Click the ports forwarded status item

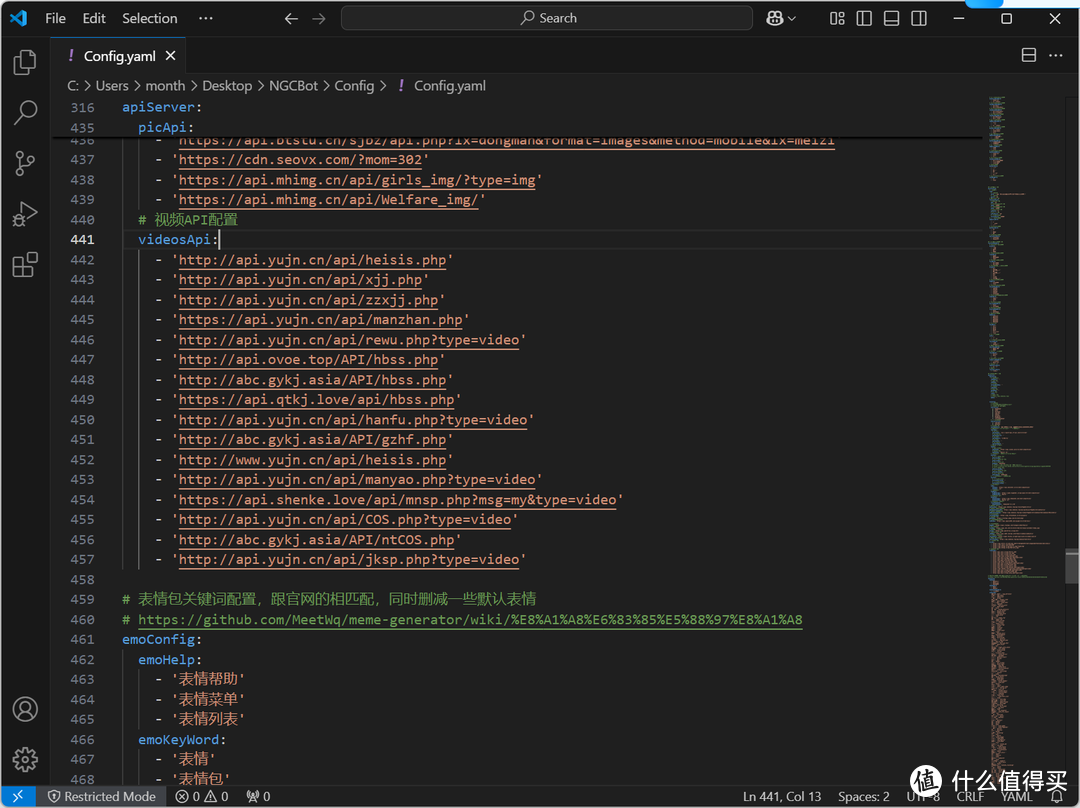click(258, 796)
